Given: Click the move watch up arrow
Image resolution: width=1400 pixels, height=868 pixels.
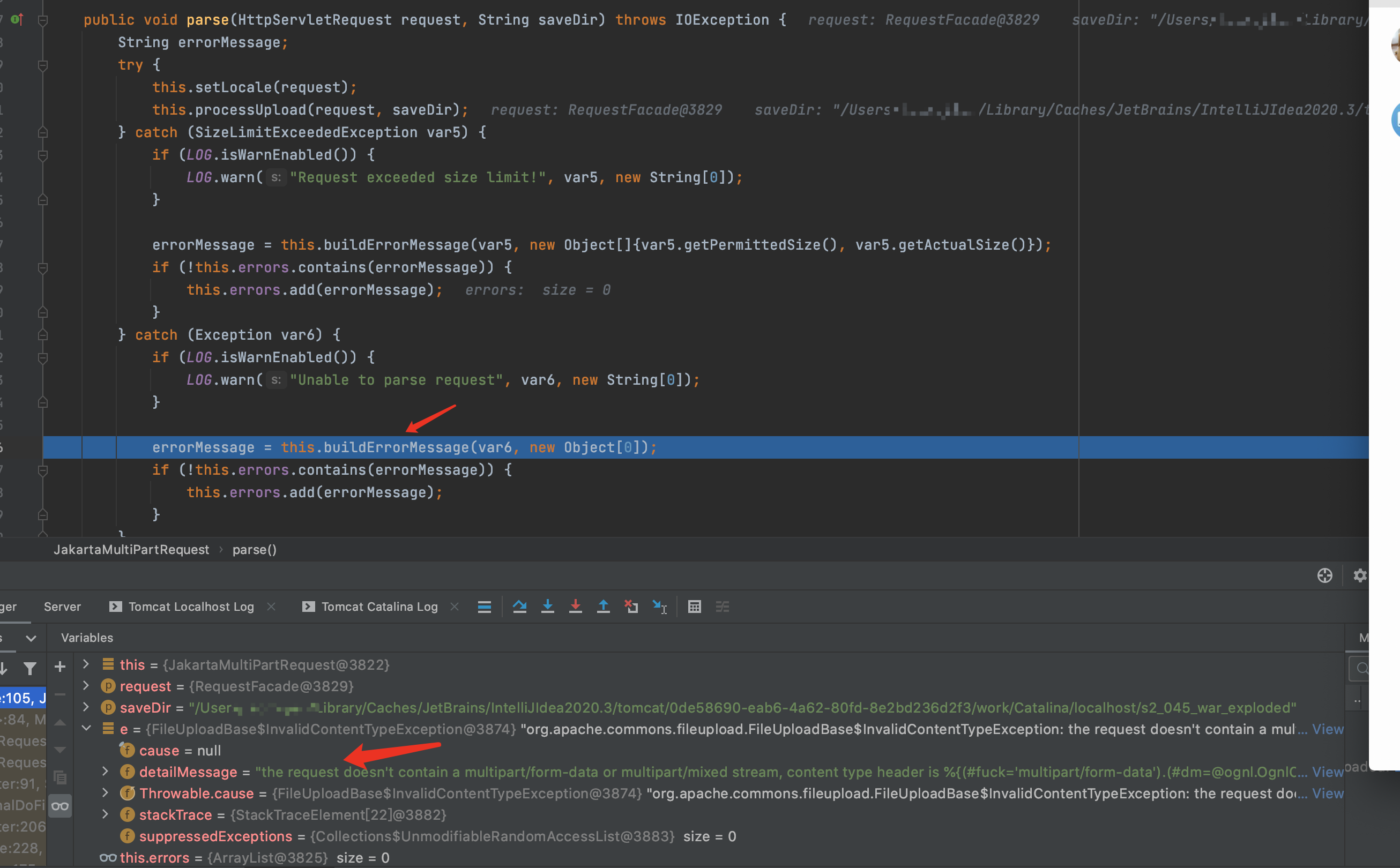Looking at the screenshot, I should [59, 723].
